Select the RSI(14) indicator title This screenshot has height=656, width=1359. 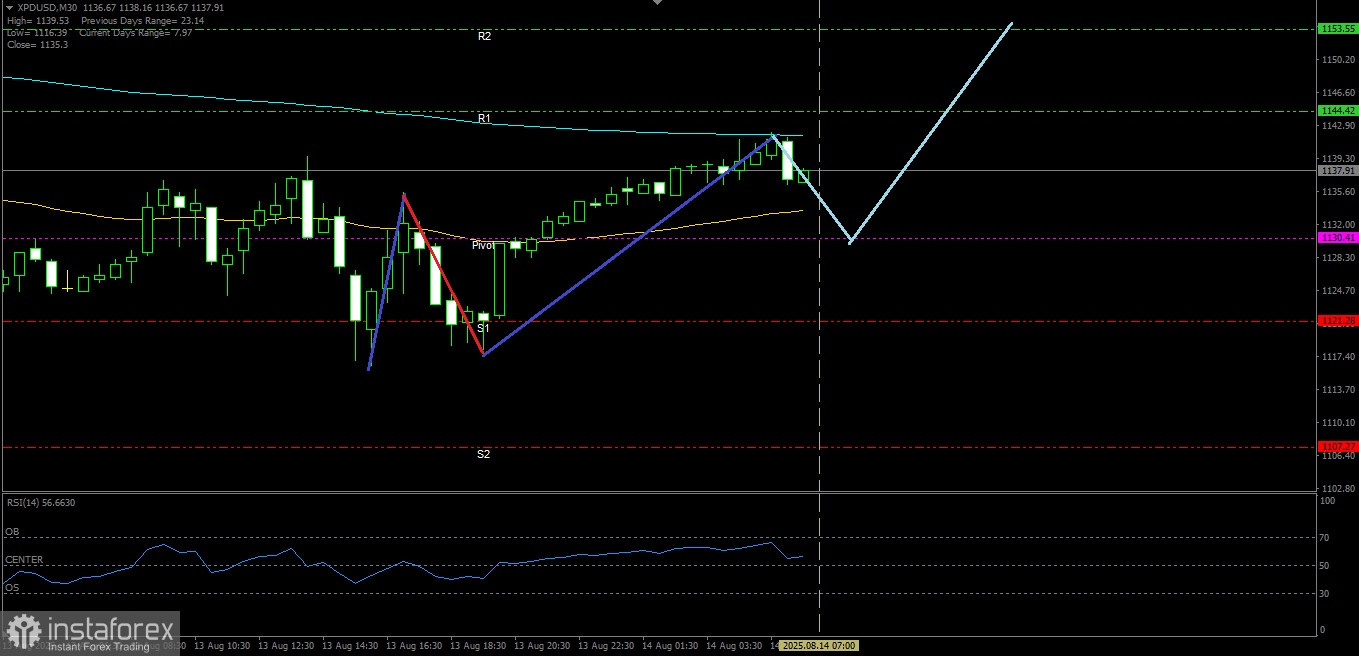tap(40, 503)
